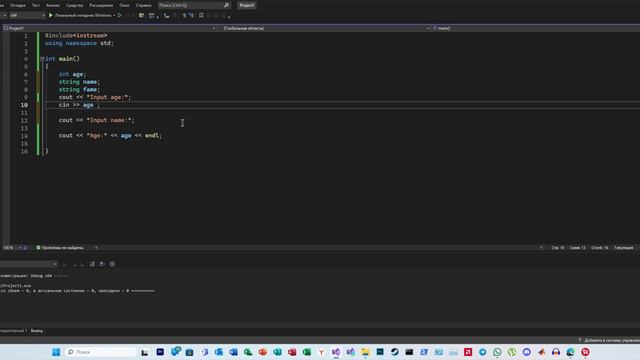This screenshot has width=640, height=360.
Task: Expand the main() member dropdown
Action: (x=536, y=28)
